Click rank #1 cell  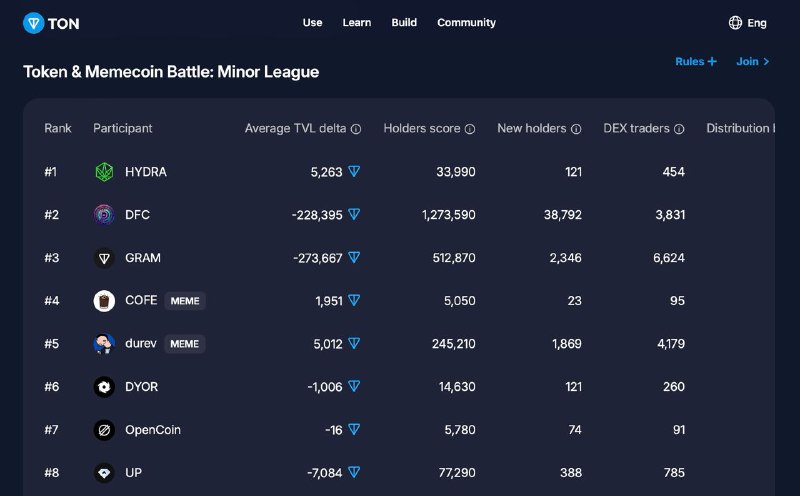(51, 172)
